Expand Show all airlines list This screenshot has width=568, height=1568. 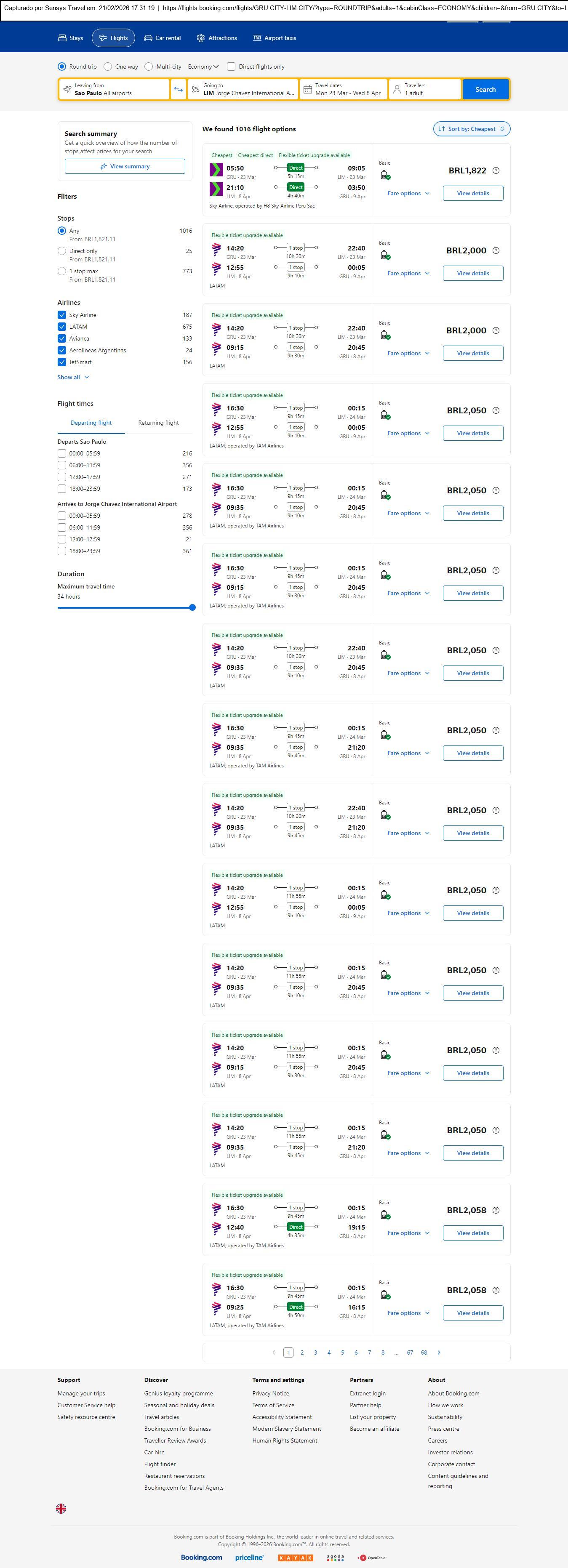[73, 378]
